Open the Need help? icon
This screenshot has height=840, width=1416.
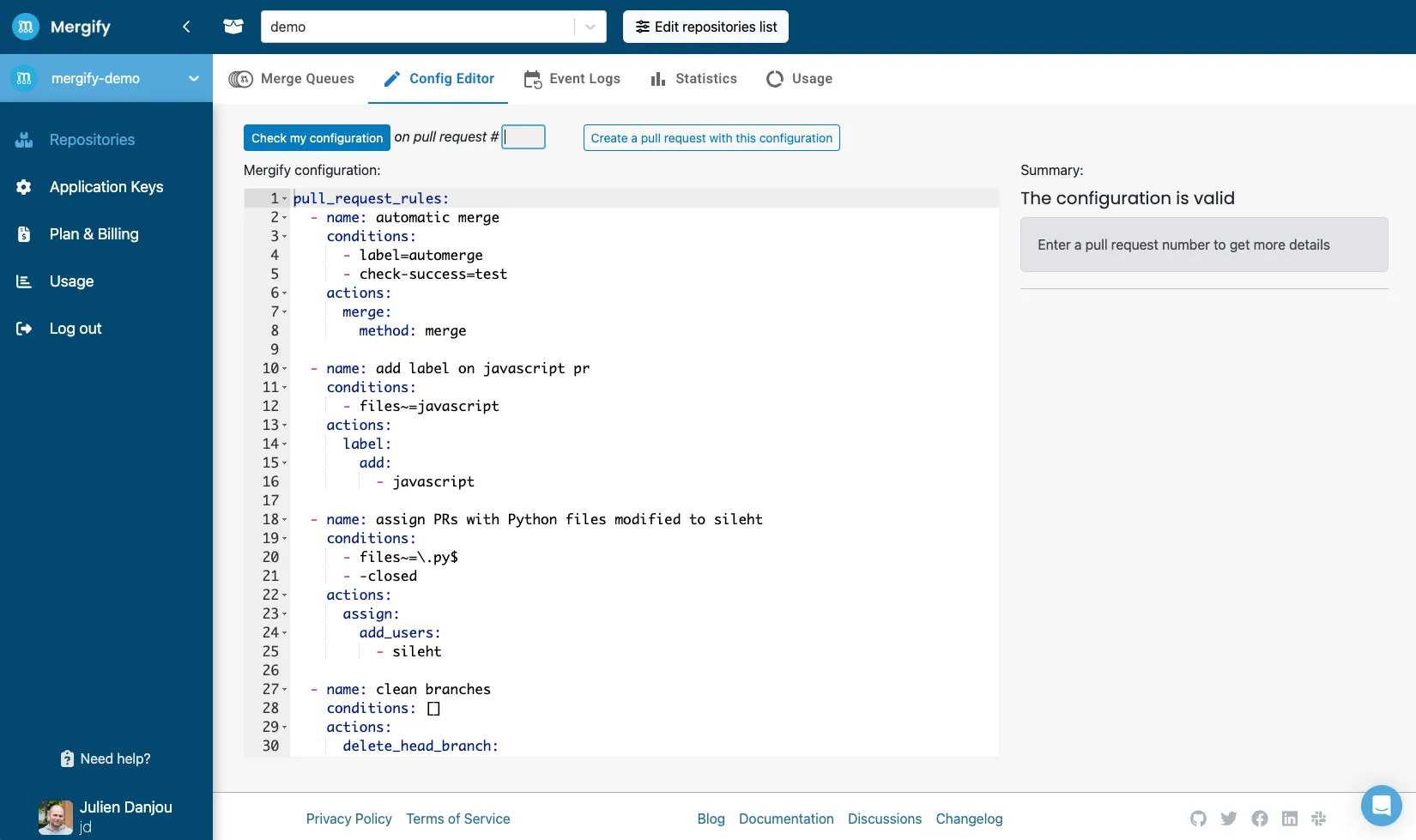(x=68, y=758)
